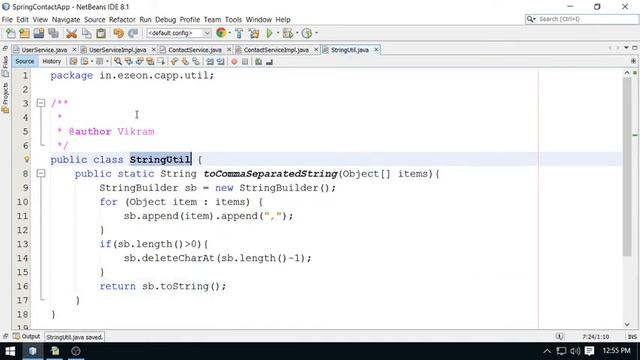Click the New File toolbar icon
Image resolution: width=640 pixels, height=360 pixels.
coord(11,33)
